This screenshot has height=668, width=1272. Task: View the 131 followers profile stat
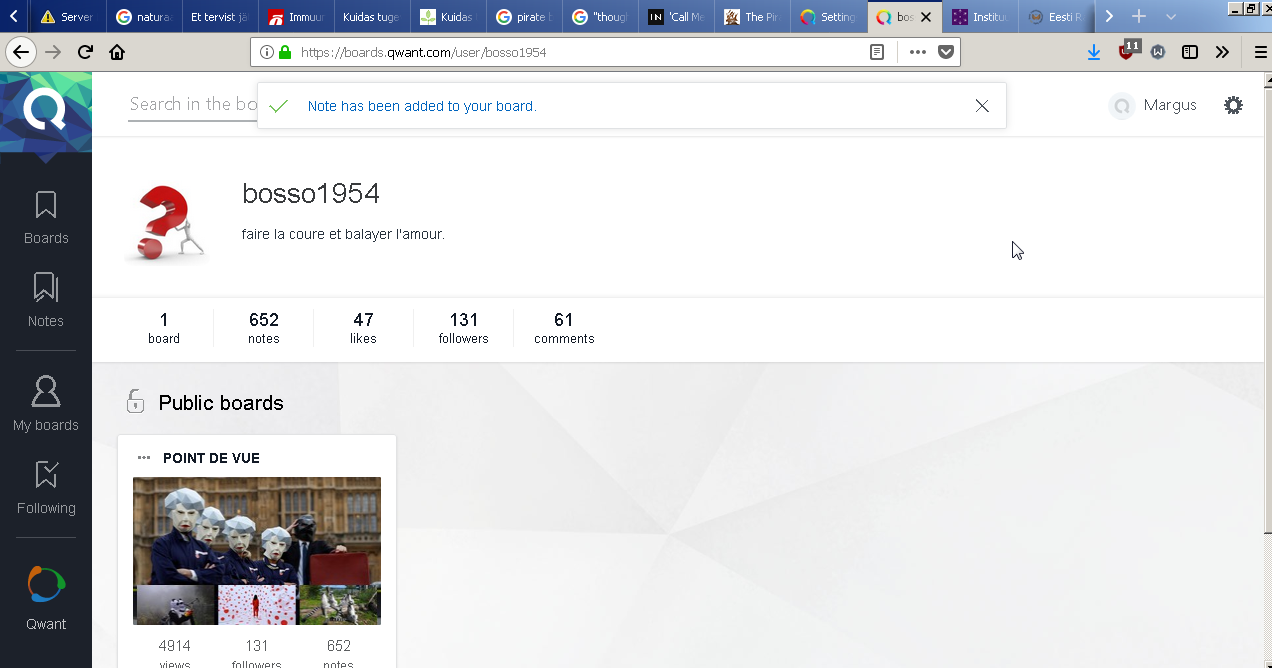(x=463, y=328)
